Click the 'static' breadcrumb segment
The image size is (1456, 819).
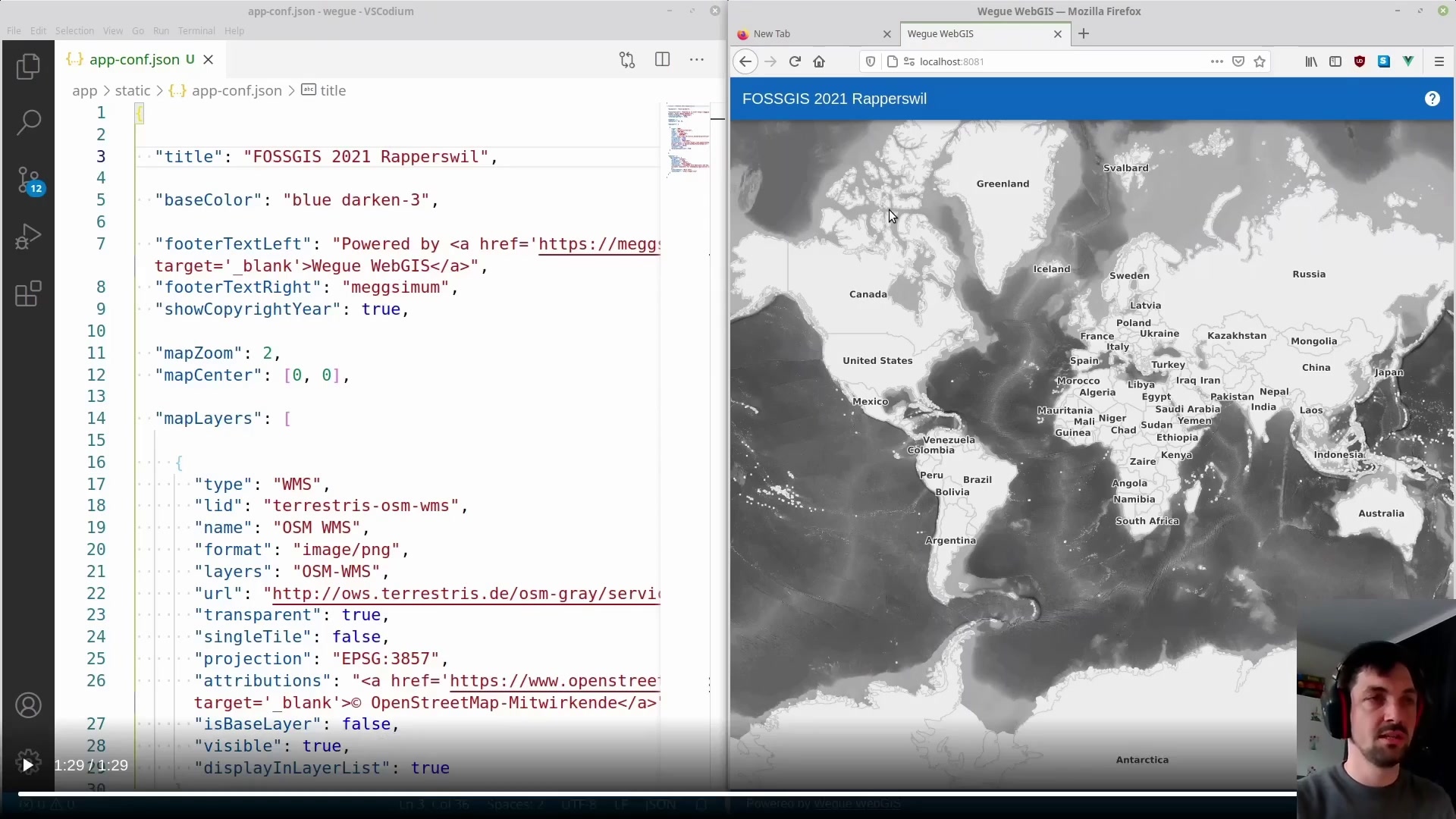click(133, 90)
